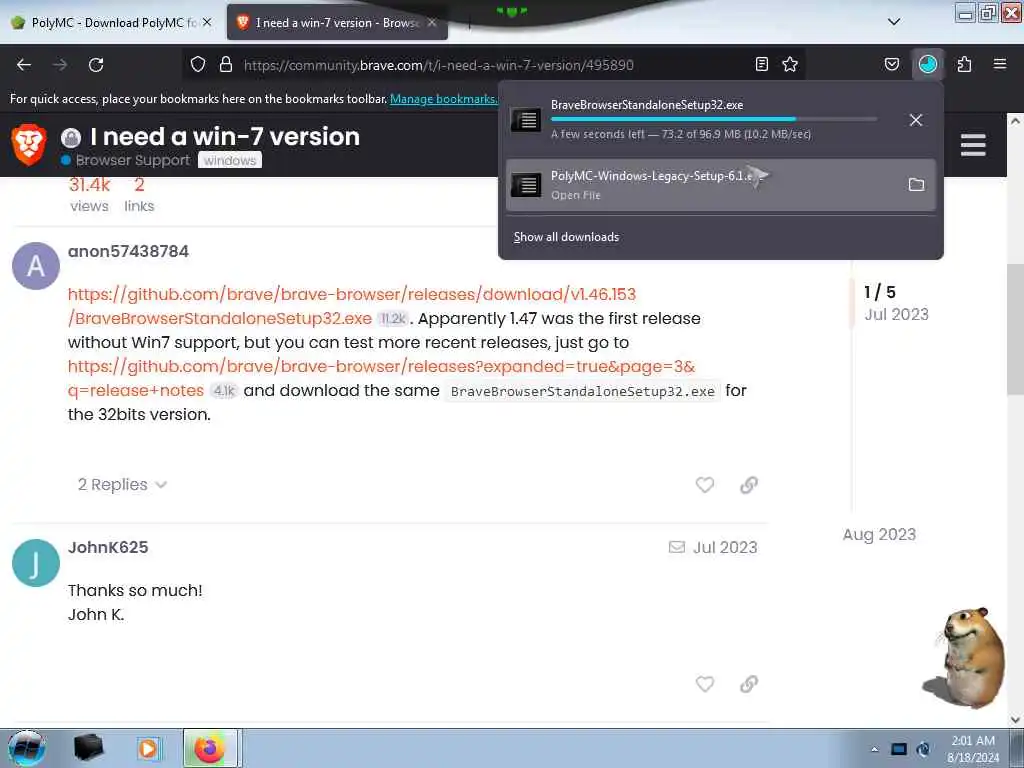This screenshot has height=768, width=1024.
Task: Open the shield tracking protection icon
Action: tap(198, 64)
